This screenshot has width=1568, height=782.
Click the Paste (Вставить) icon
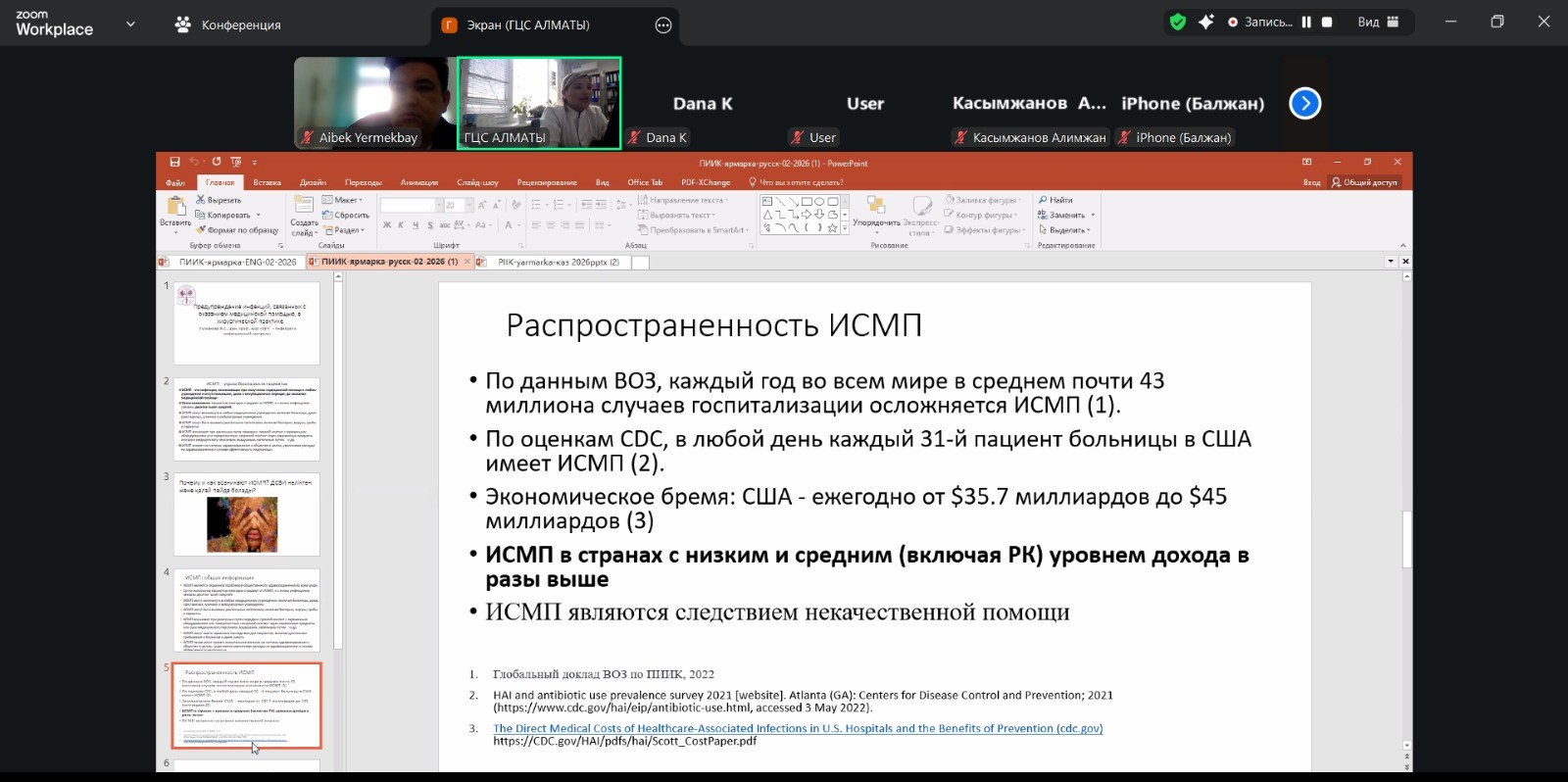pos(176,207)
